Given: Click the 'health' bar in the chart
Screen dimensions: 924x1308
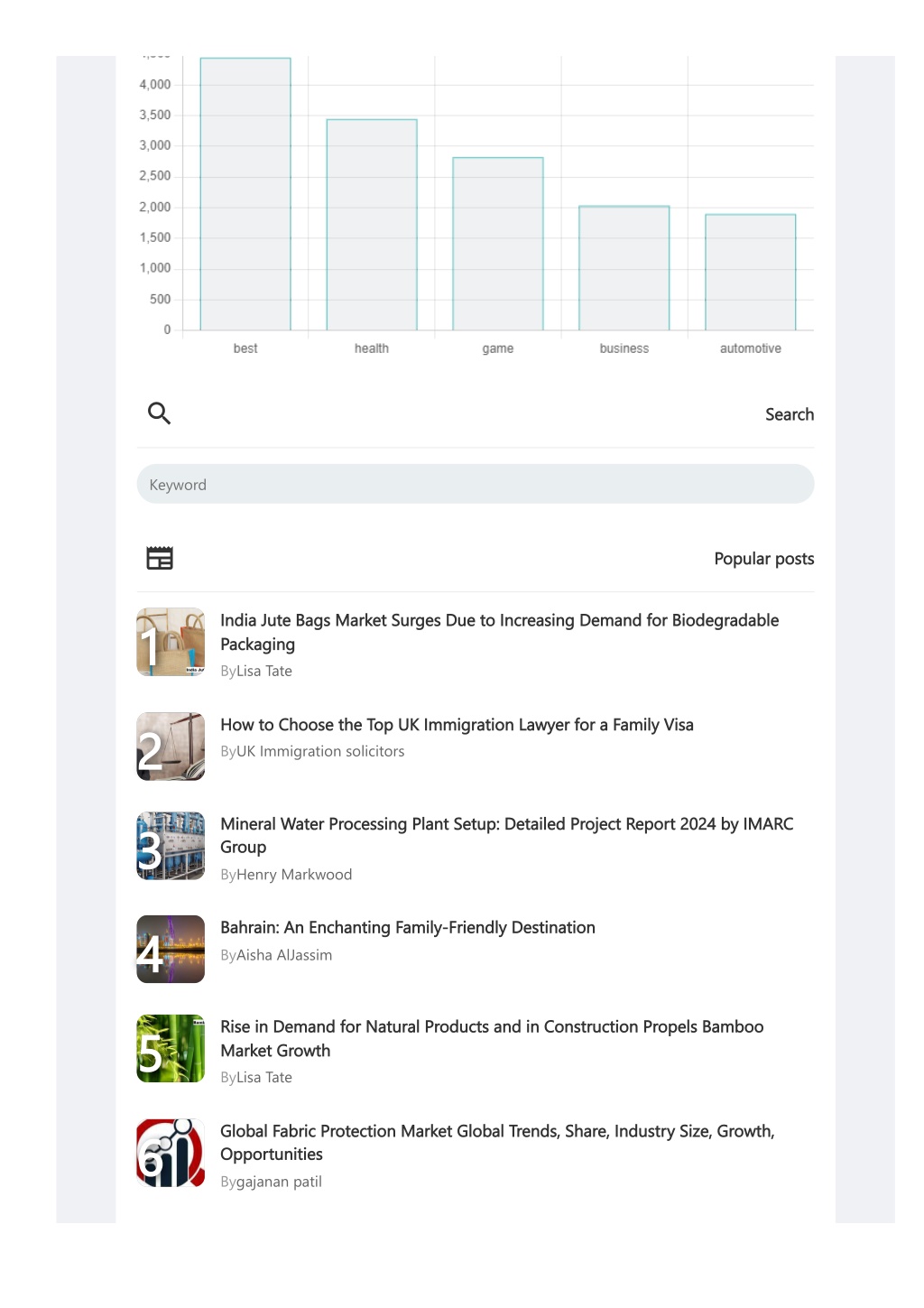Looking at the screenshot, I should point(372,224).
